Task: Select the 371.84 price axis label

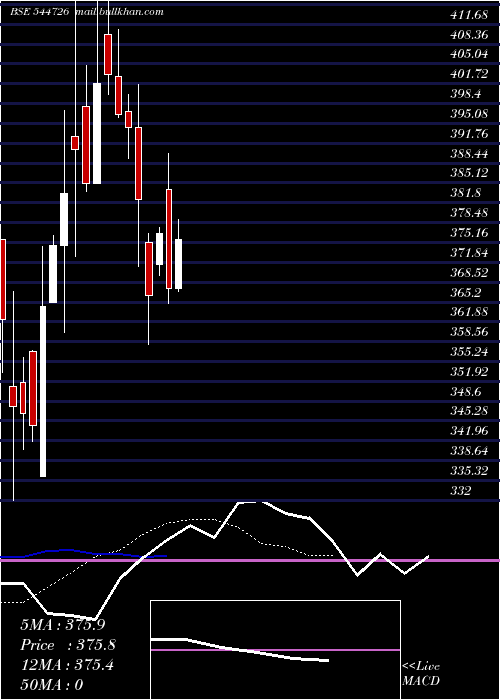Action: pyautogui.click(x=469, y=253)
